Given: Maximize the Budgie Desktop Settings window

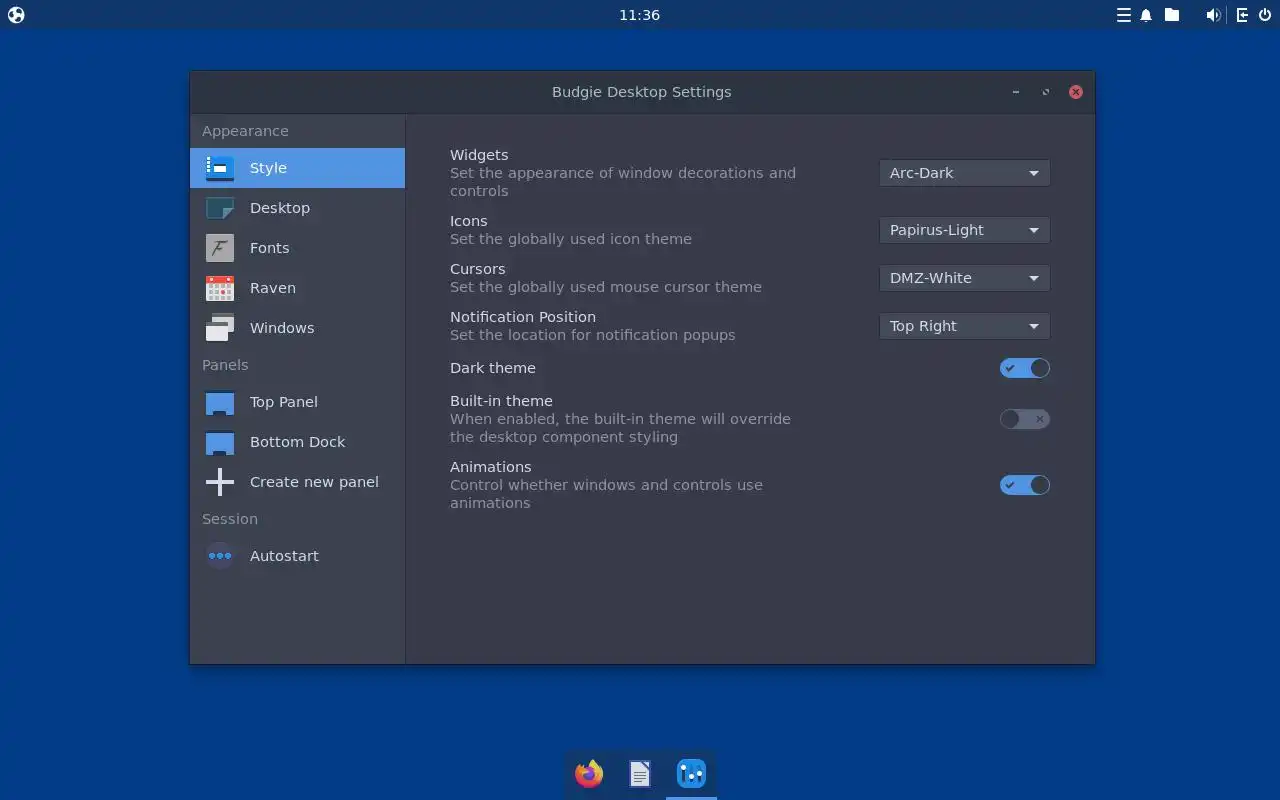Looking at the screenshot, I should (1046, 92).
